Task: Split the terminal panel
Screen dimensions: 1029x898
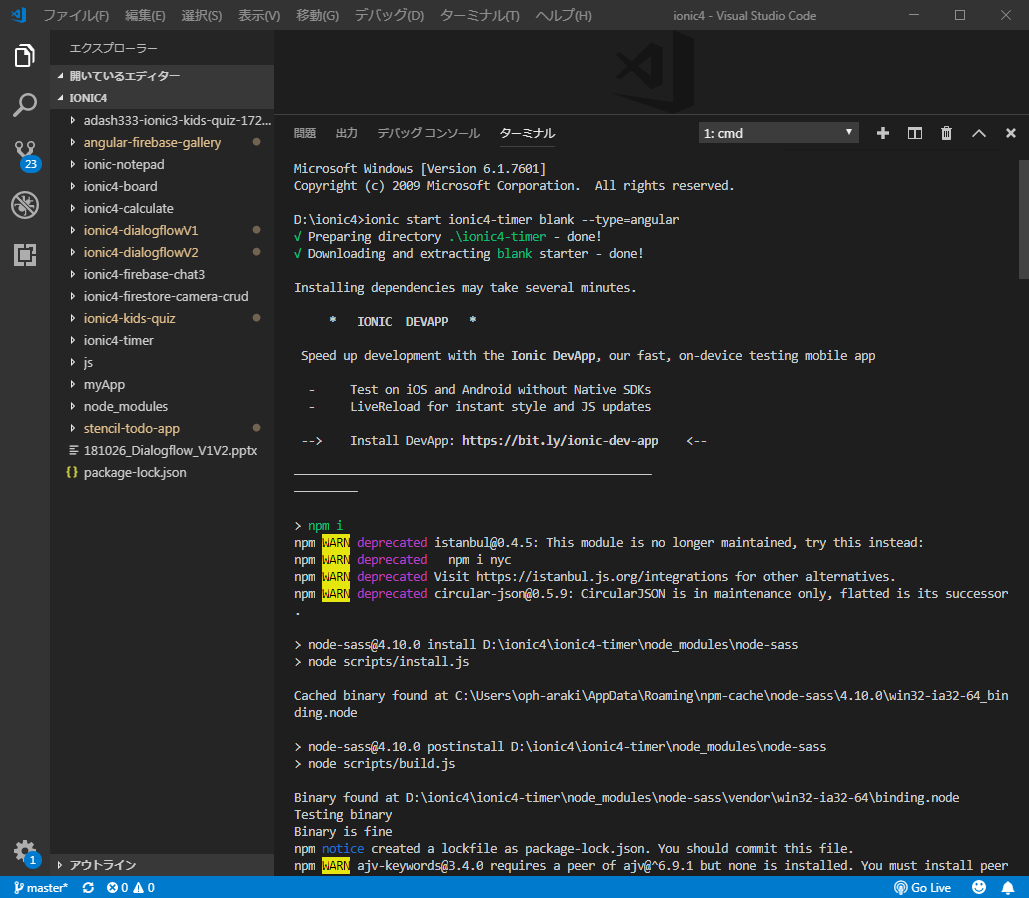Action: (914, 133)
